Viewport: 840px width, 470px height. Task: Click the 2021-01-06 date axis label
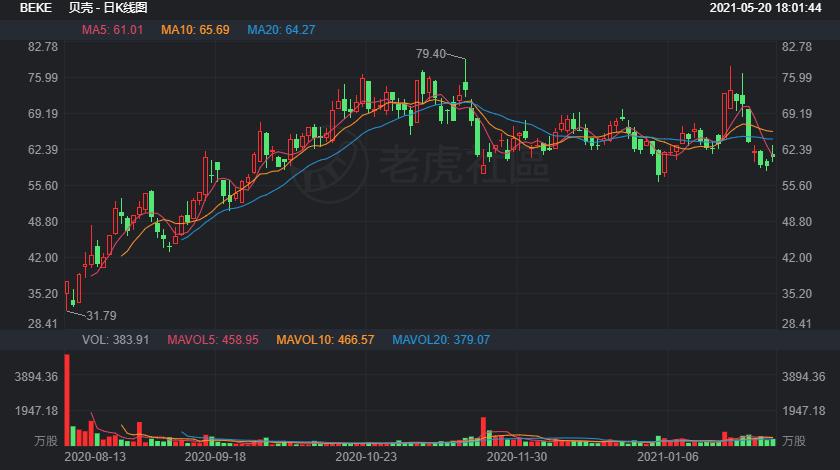pyautogui.click(x=669, y=457)
